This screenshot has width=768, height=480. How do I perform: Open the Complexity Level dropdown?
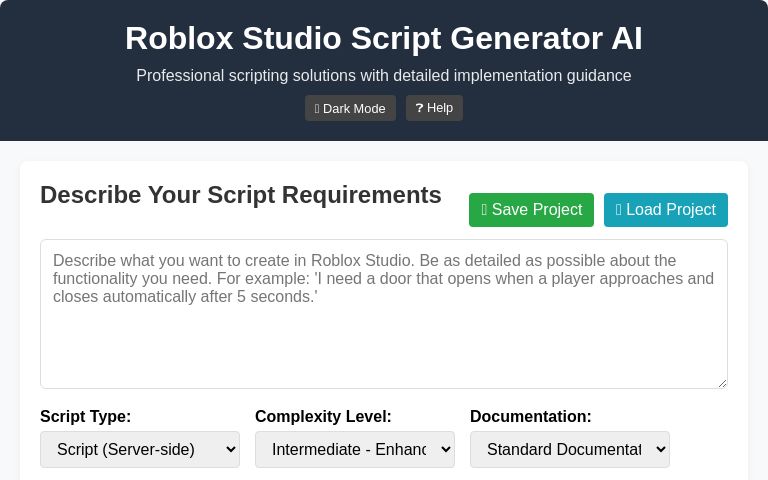(355, 449)
